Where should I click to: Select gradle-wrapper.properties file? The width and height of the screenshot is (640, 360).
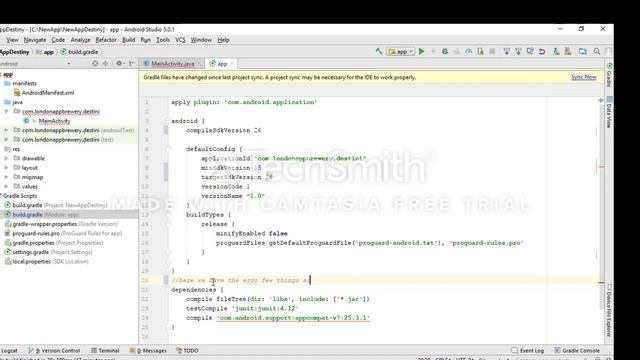[61, 224]
